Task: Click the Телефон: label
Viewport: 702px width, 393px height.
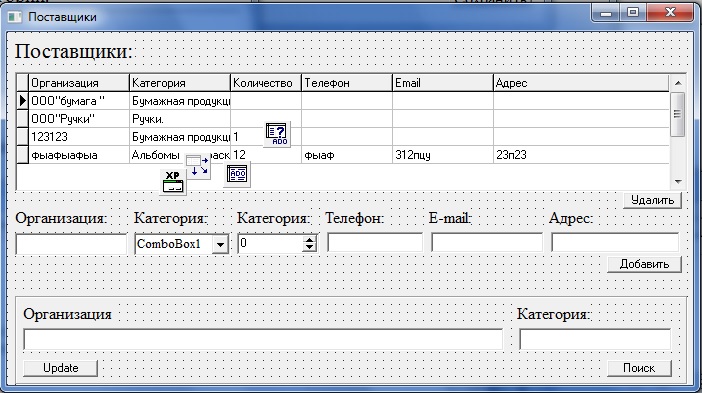Action: coord(355,218)
